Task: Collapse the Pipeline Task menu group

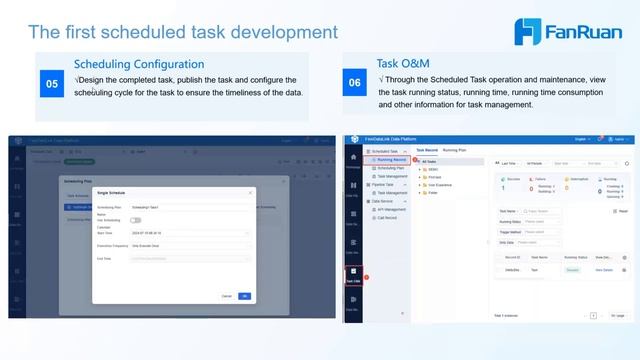Action: (x=405, y=185)
